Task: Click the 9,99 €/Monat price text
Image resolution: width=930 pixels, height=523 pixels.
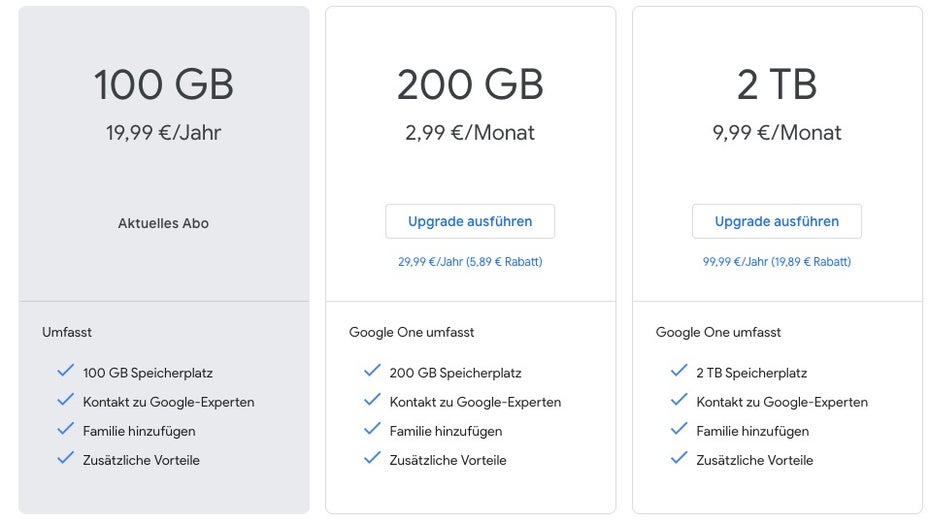Action: tap(776, 133)
